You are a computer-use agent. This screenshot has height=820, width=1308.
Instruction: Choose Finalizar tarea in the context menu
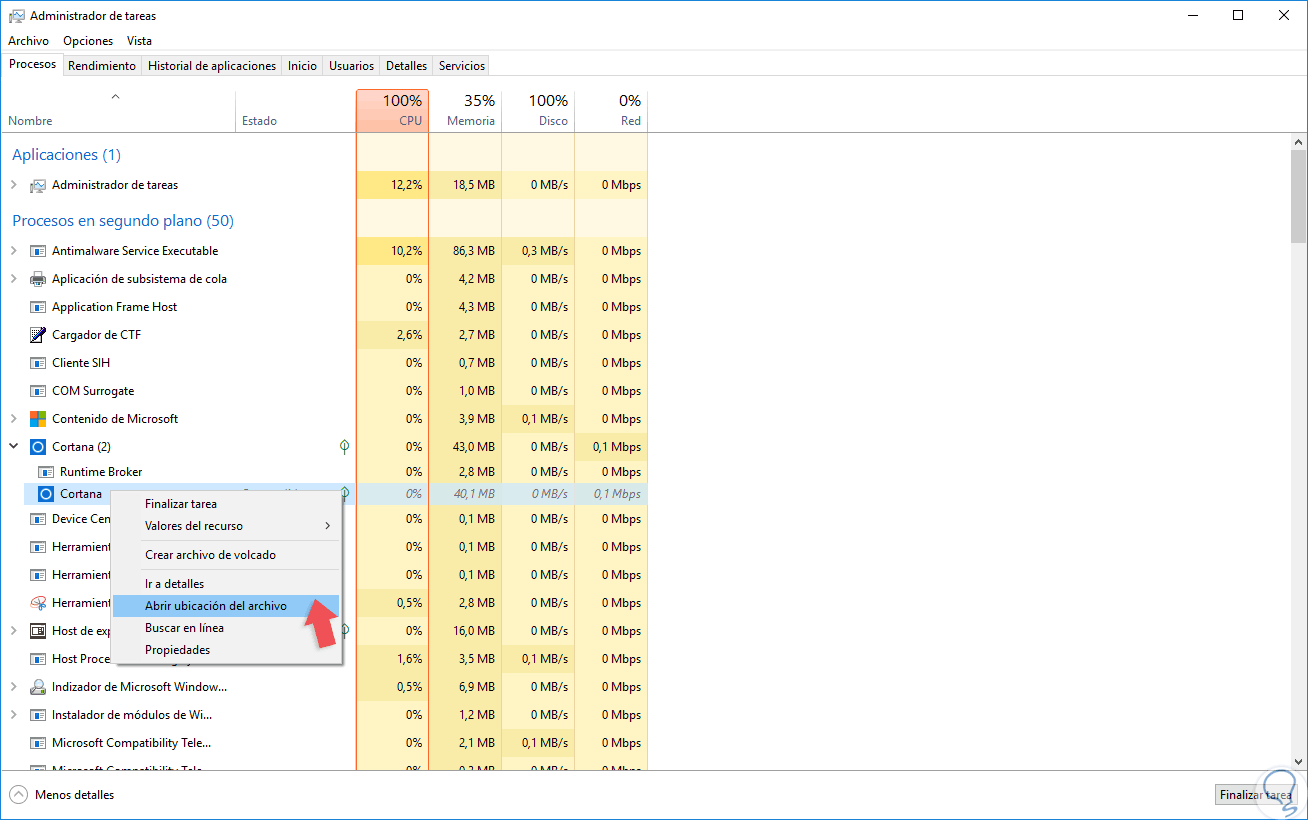226,504
